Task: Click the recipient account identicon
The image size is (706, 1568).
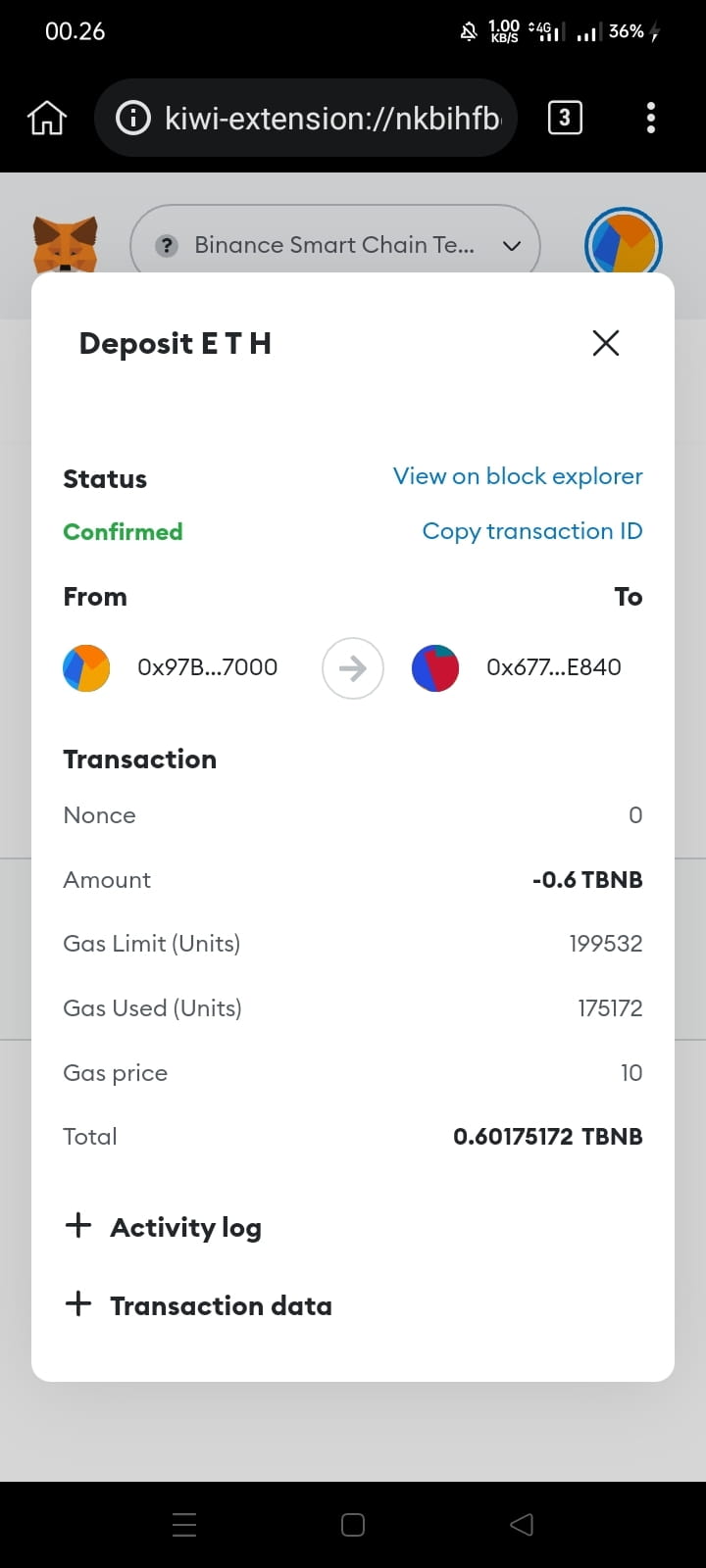Action: point(435,668)
